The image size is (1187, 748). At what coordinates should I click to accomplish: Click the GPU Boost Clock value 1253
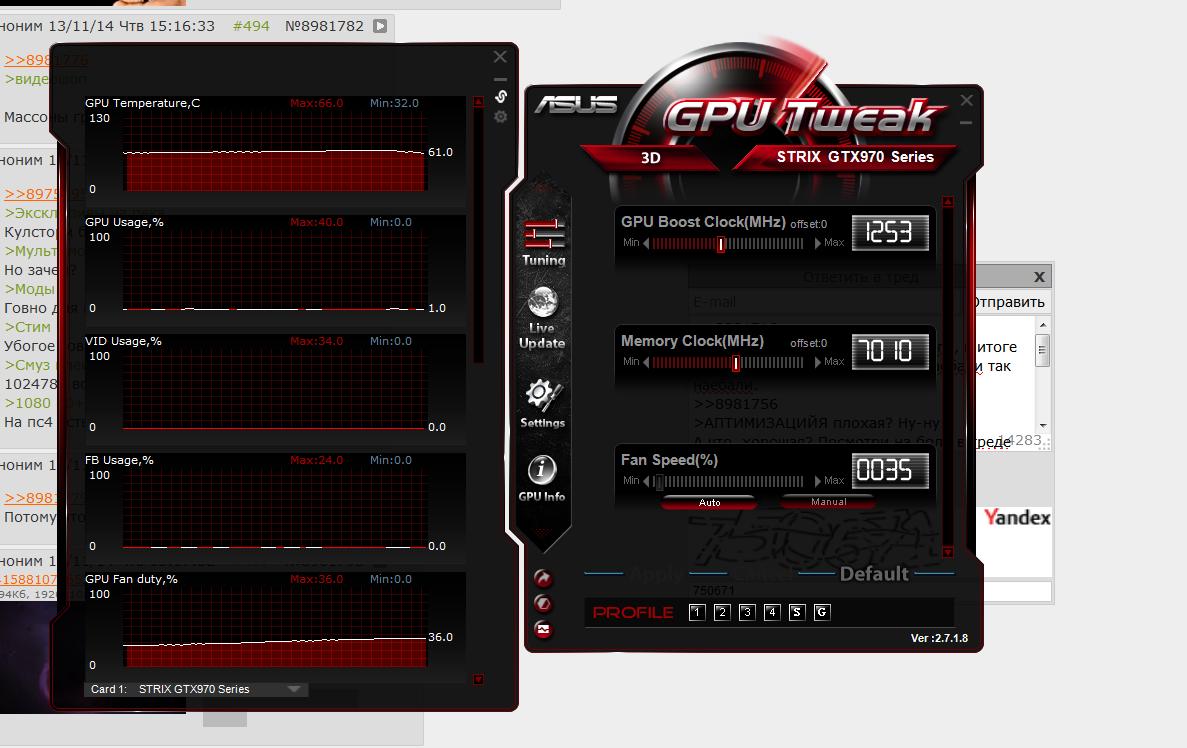pyautogui.click(x=890, y=232)
